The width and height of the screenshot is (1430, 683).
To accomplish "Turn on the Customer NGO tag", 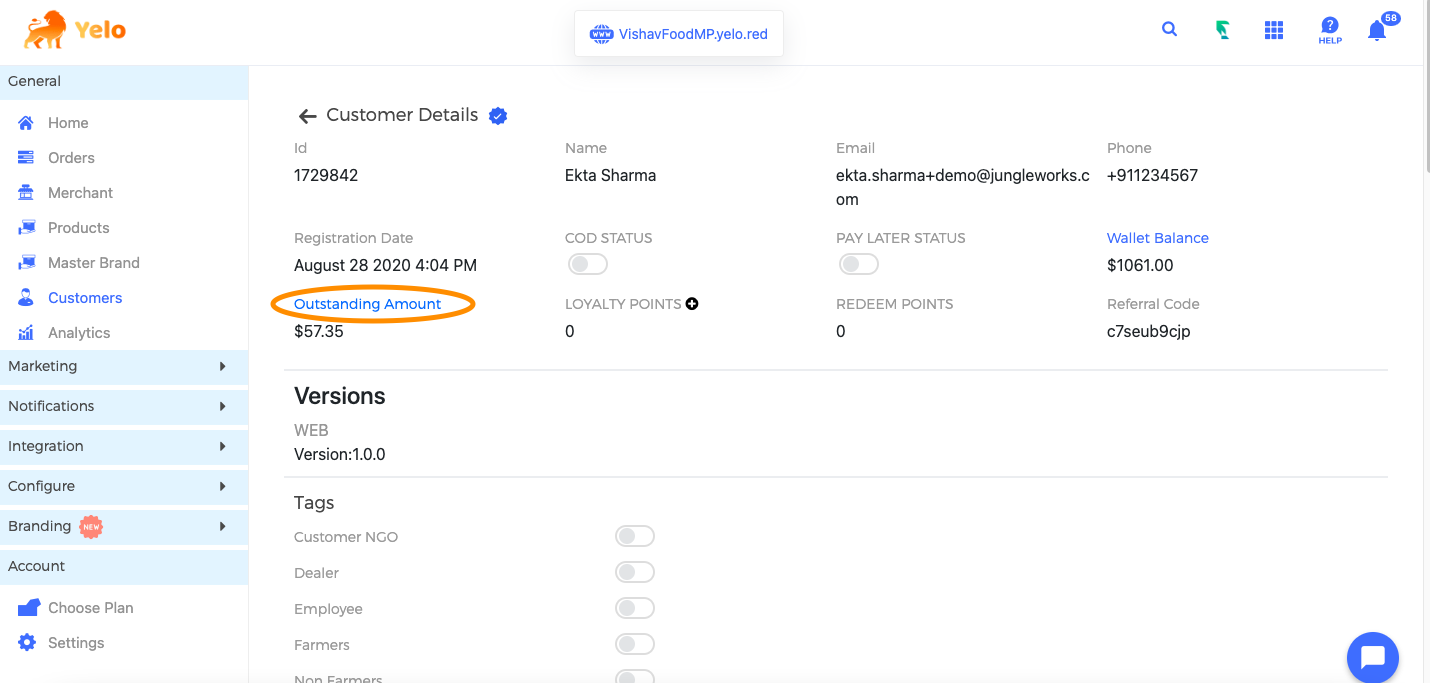I will point(634,537).
